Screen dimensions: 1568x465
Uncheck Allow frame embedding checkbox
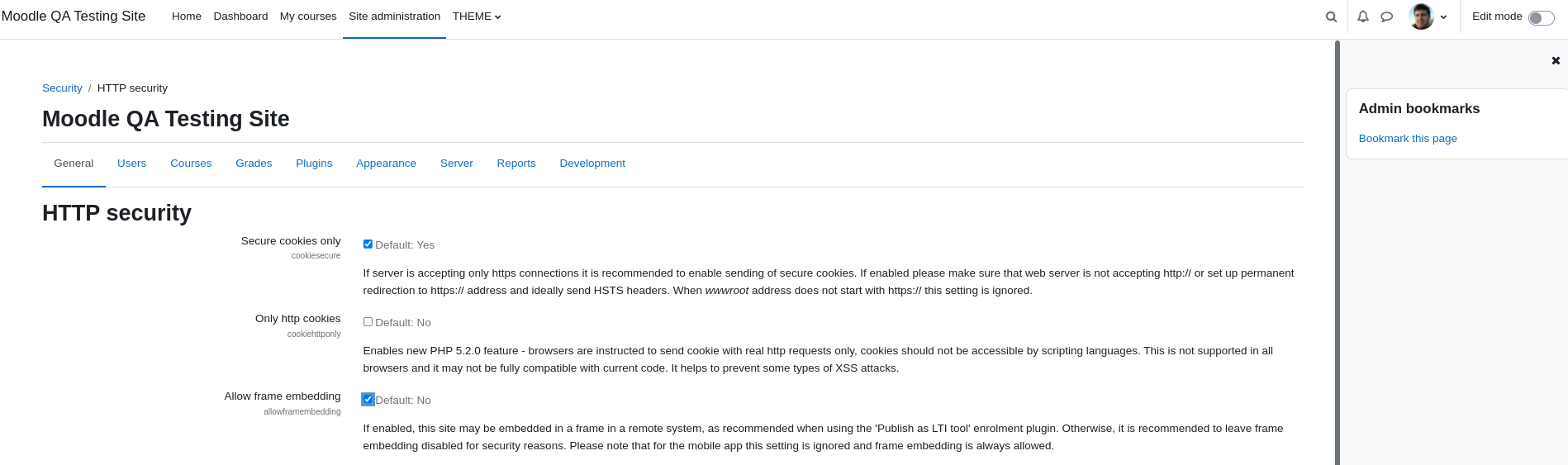point(368,399)
